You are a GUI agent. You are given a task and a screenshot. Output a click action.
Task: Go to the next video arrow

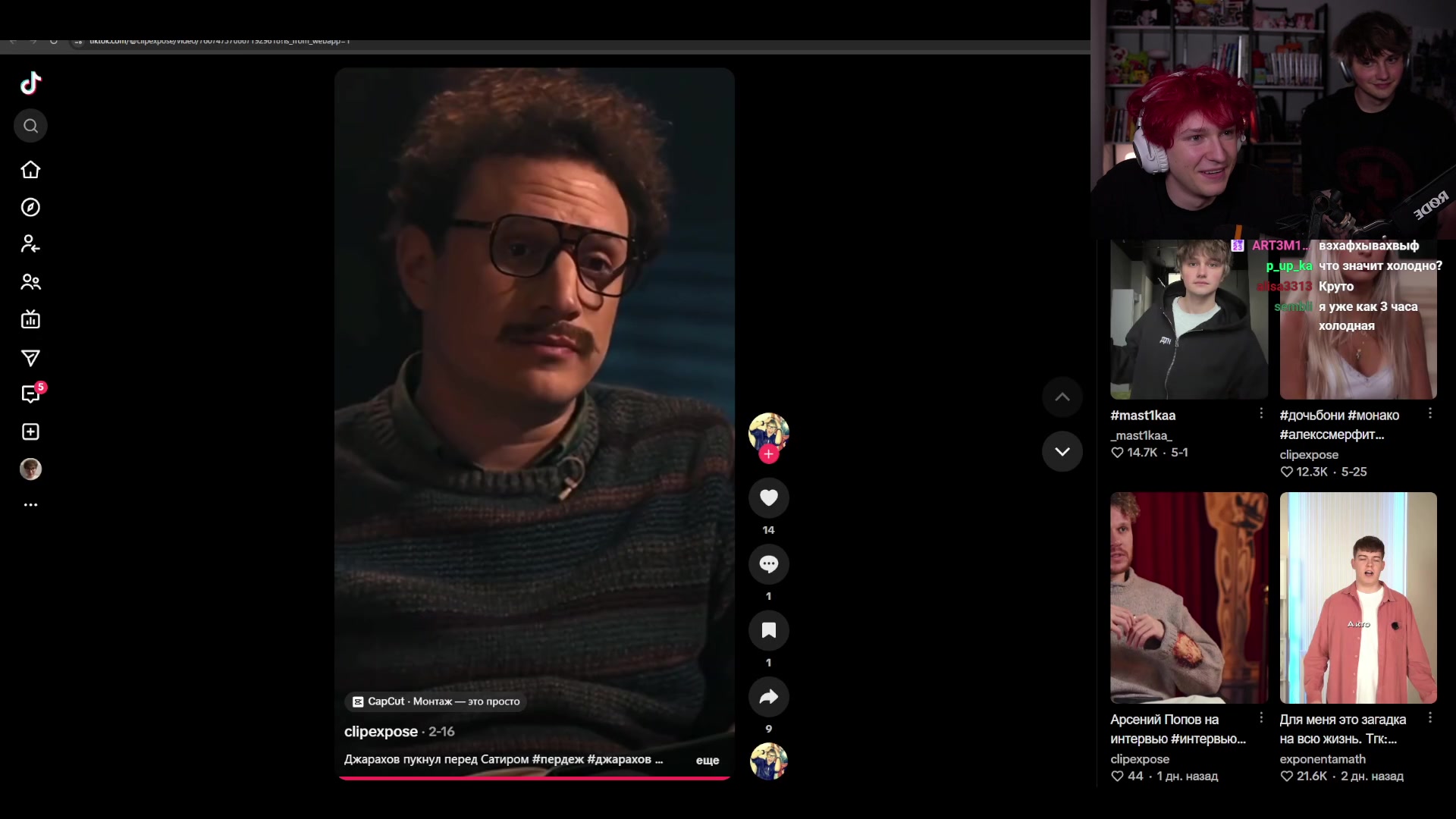(1062, 451)
